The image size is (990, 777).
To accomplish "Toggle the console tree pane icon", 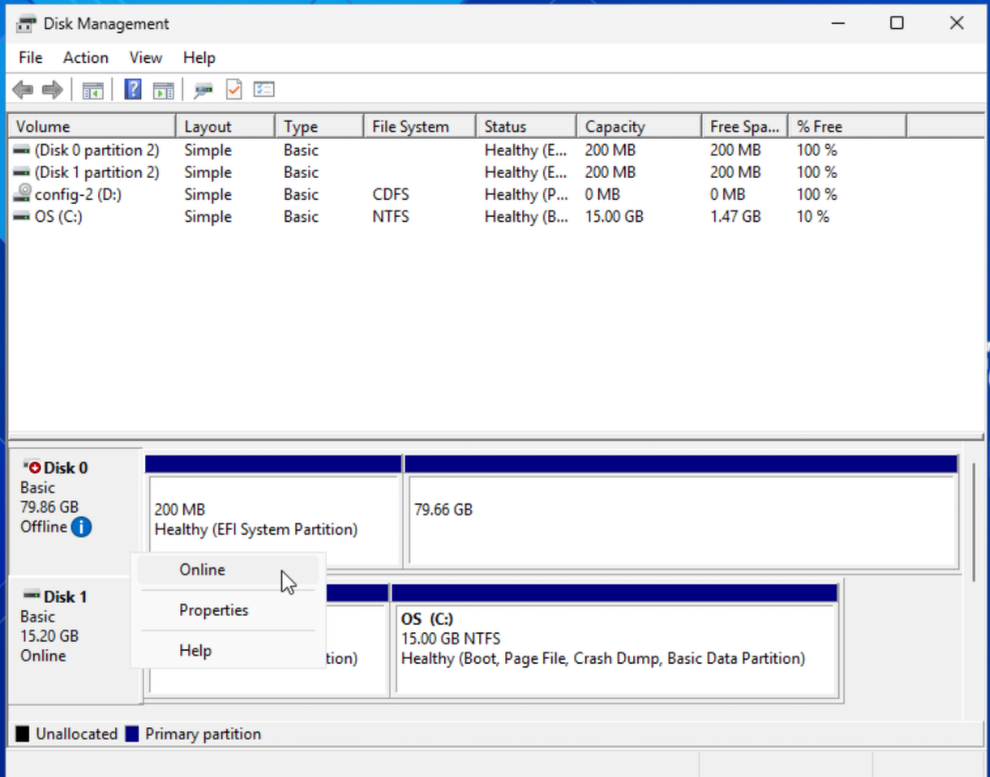I will point(93,89).
